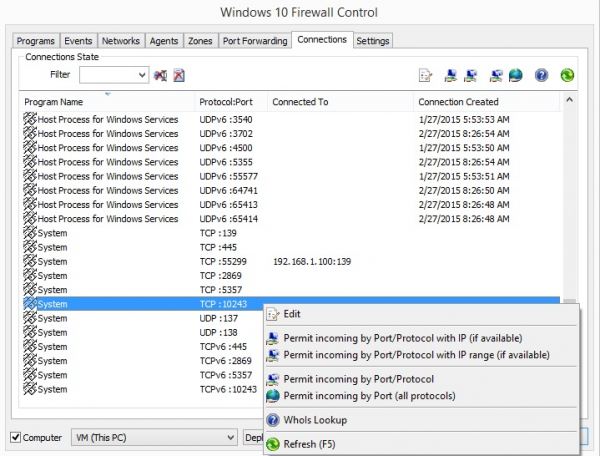The image size is (600, 456).
Task: Click icon of System UDP :137 row
Action: coord(30,318)
